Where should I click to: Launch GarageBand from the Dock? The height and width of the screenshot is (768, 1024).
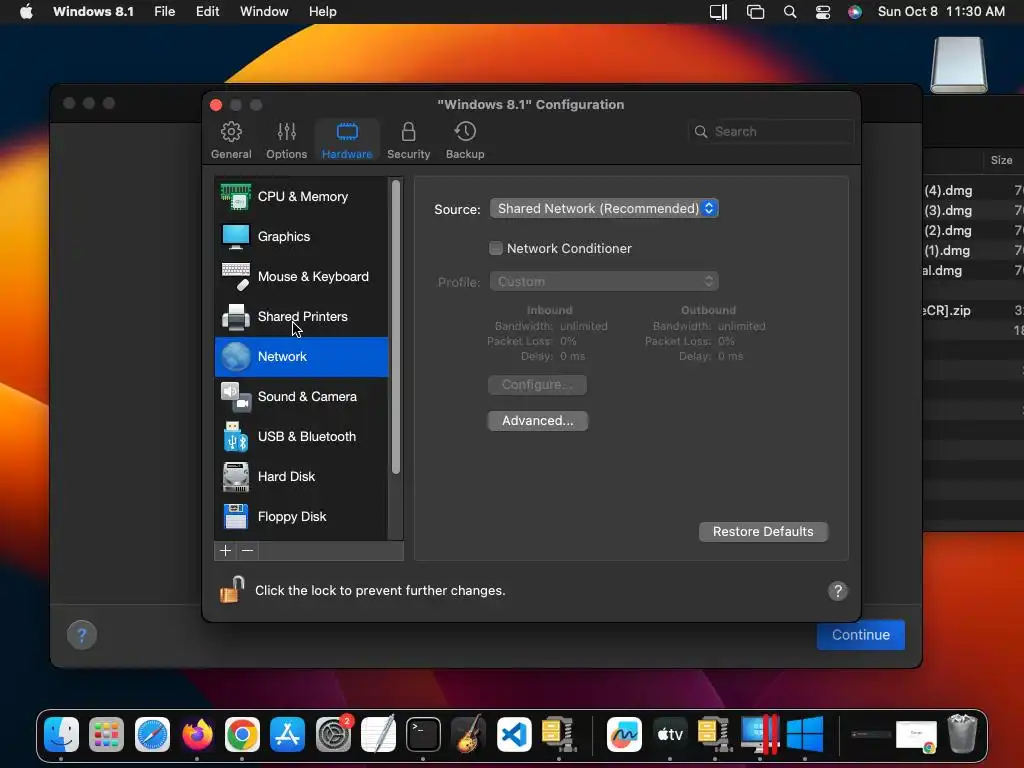click(x=468, y=735)
